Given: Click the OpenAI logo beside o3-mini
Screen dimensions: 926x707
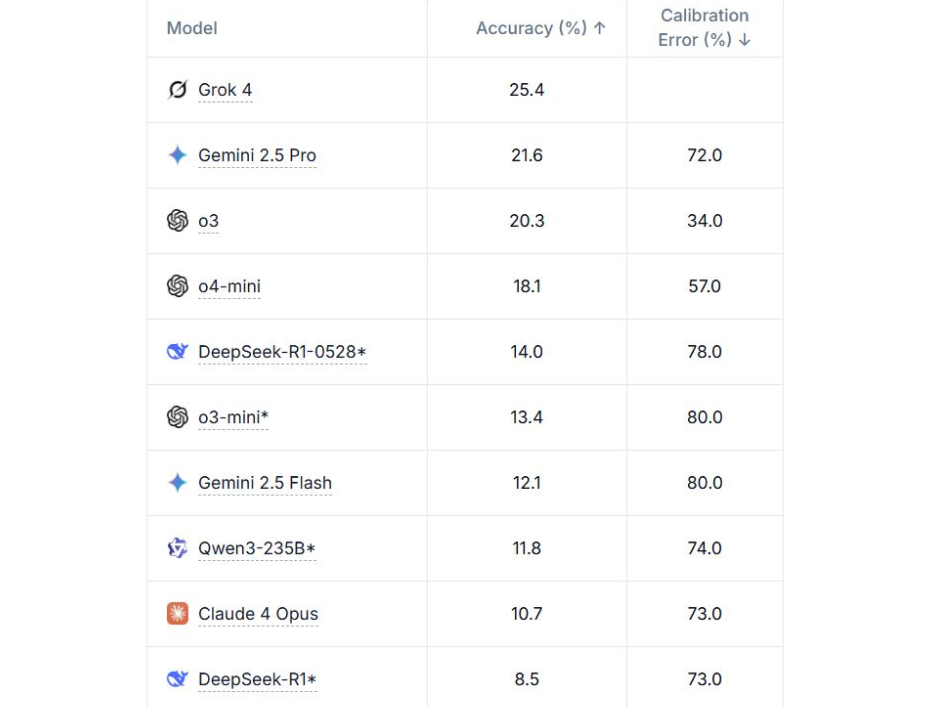Looking at the screenshot, I should pos(177,417).
